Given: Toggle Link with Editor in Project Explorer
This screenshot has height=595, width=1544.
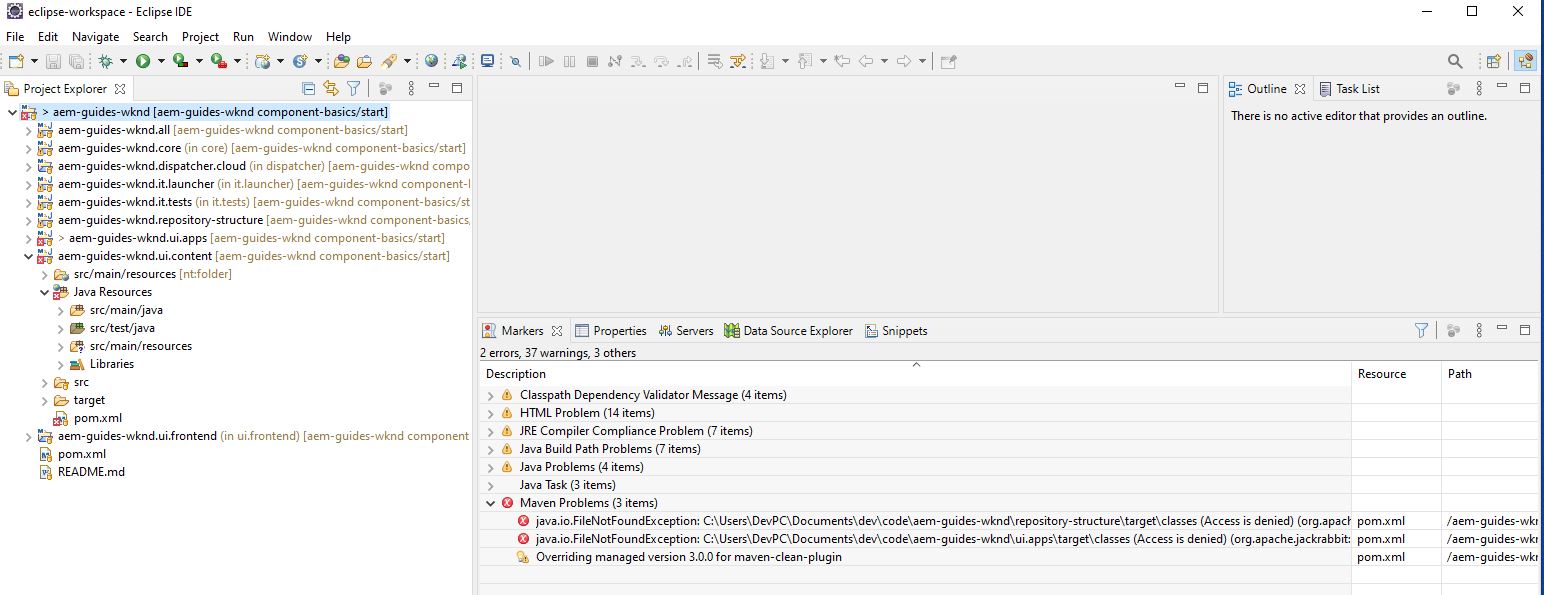Looking at the screenshot, I should pyautogui.click(x=331, y=88).
